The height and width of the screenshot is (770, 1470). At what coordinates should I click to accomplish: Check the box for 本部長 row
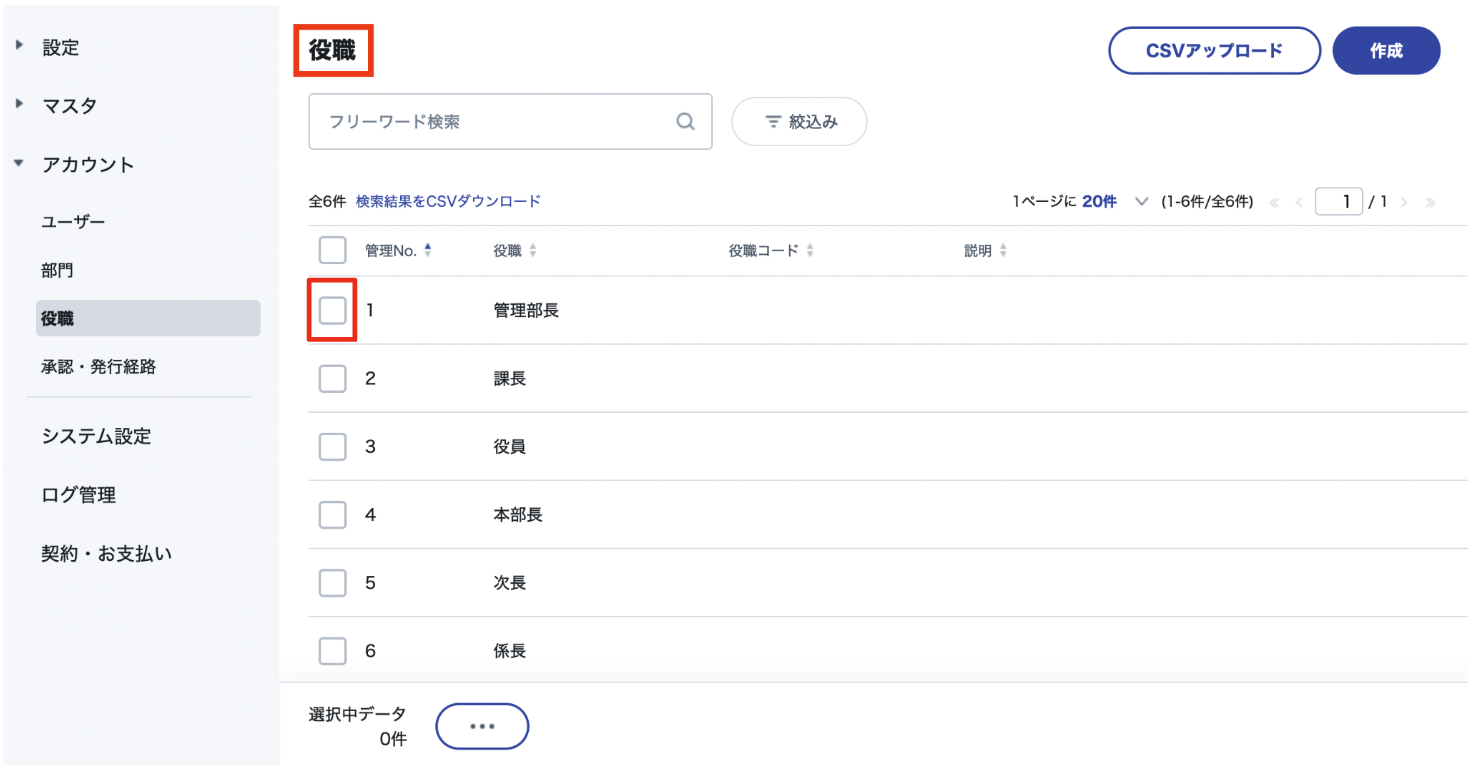click(332, 515)
